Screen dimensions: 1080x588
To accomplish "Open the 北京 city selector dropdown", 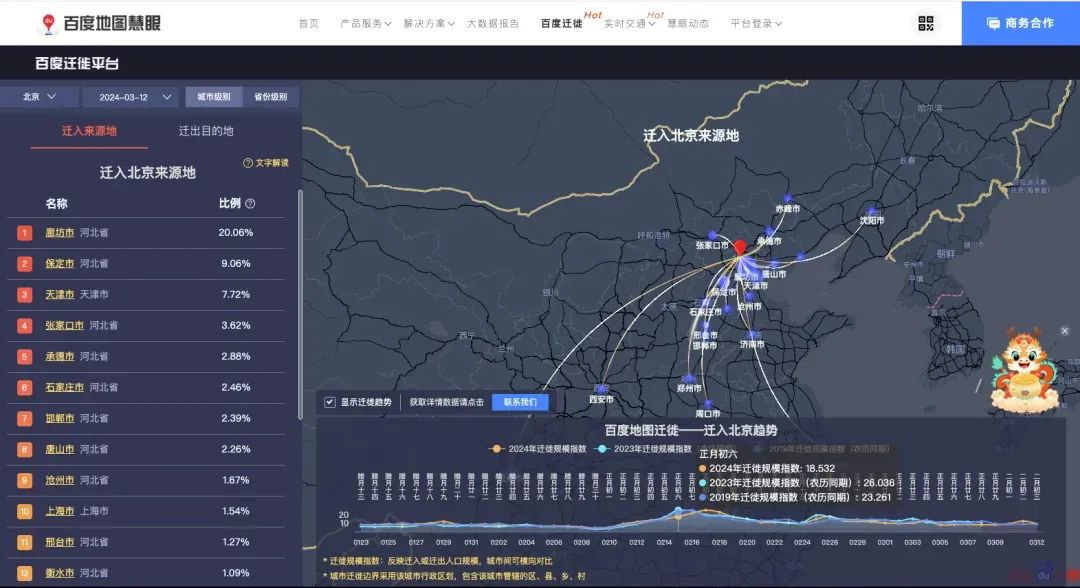I will click(39, 97).
